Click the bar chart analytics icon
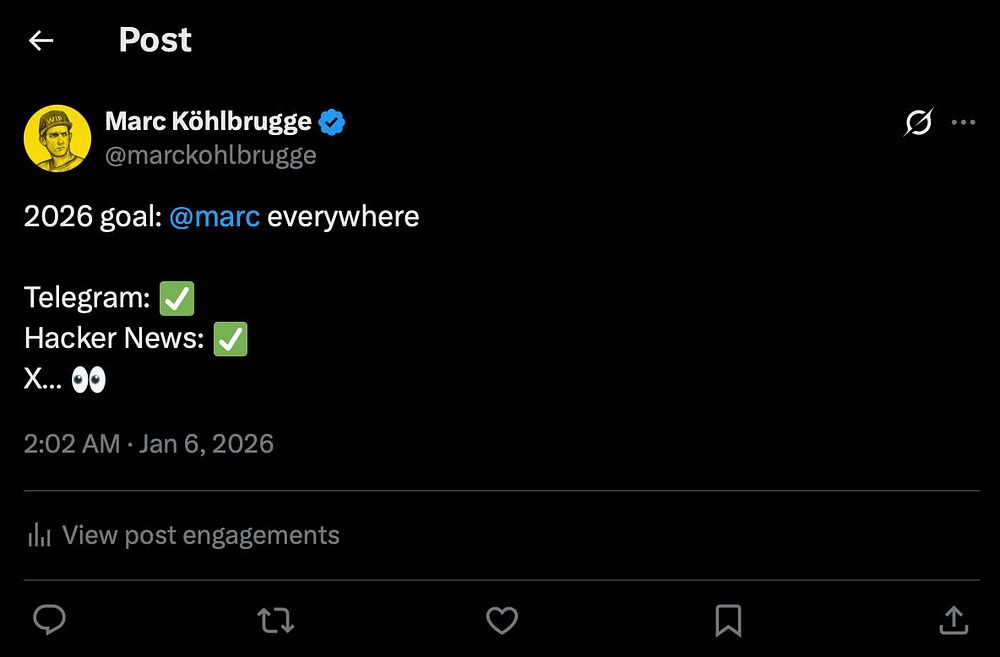The image size is (1000, 657). click(x=39, y=535)
